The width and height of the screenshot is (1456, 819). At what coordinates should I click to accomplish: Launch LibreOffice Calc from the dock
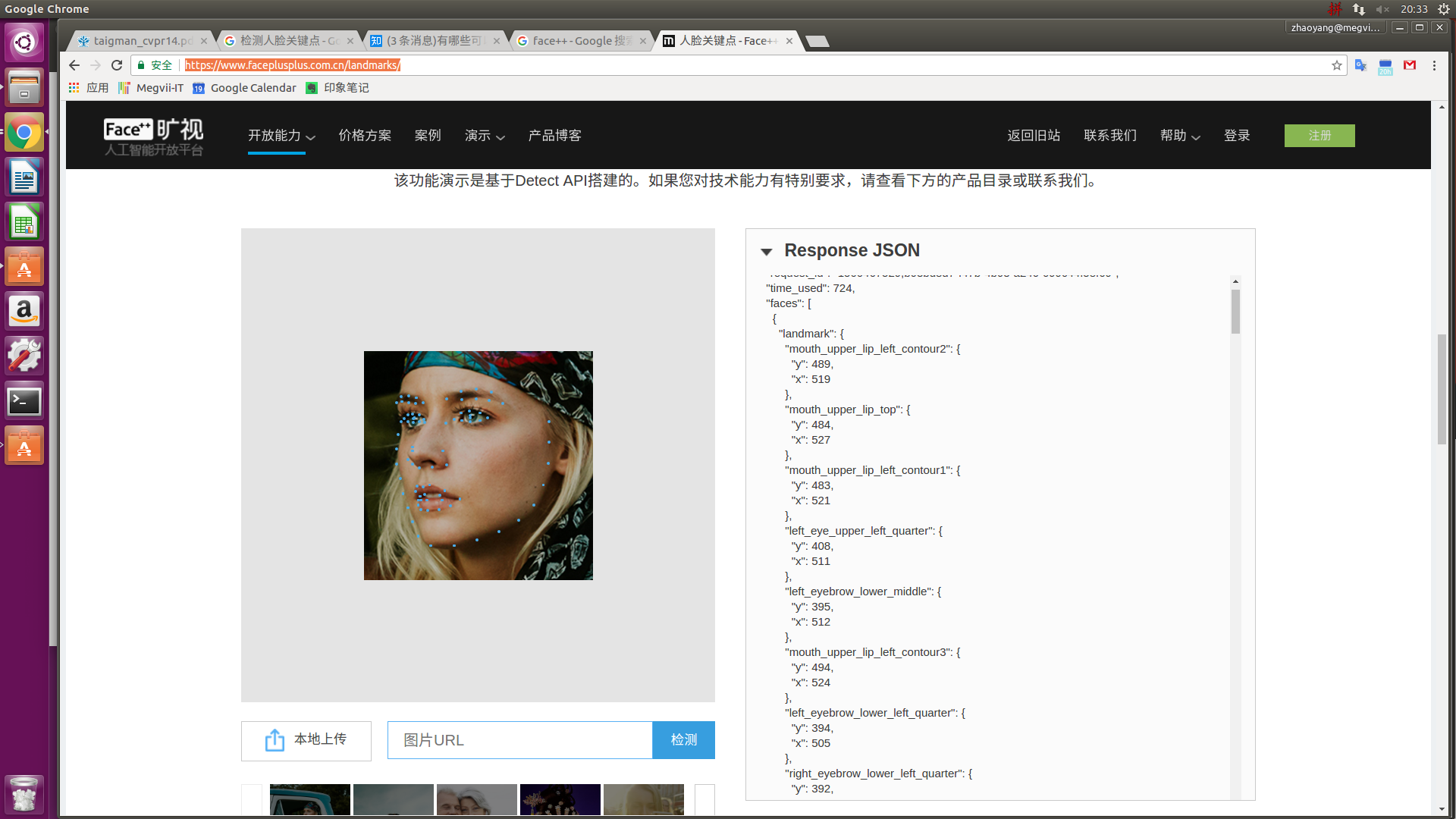click(24, 222)
